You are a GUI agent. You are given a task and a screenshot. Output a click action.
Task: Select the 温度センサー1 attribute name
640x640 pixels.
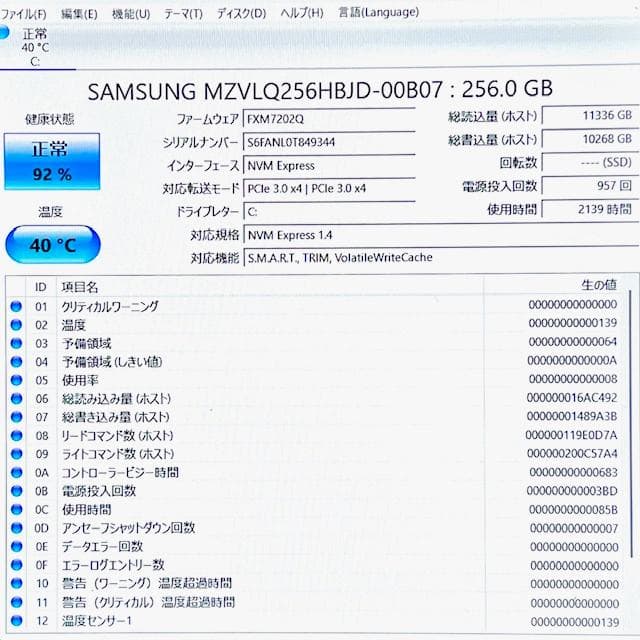coord(97,620)
